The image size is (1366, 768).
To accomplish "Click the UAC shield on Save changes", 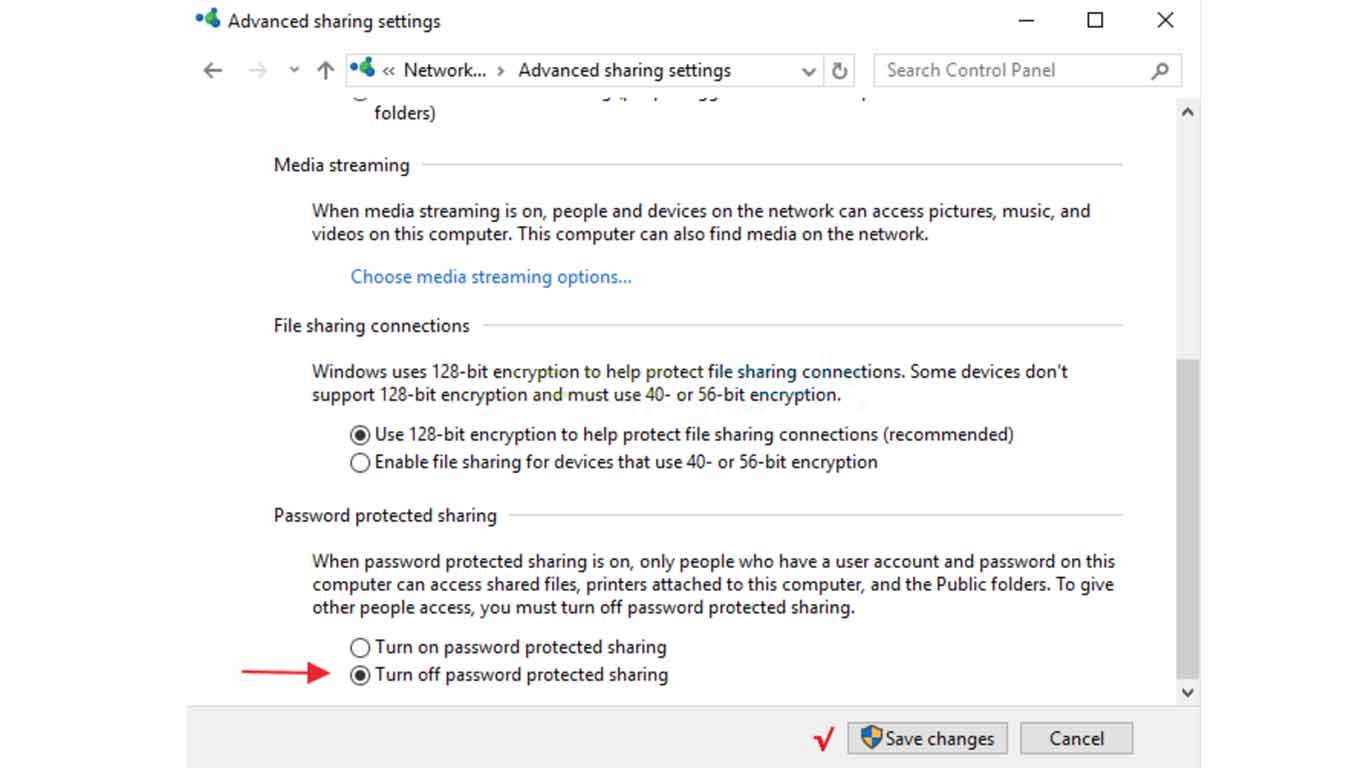I will point(872,738).
